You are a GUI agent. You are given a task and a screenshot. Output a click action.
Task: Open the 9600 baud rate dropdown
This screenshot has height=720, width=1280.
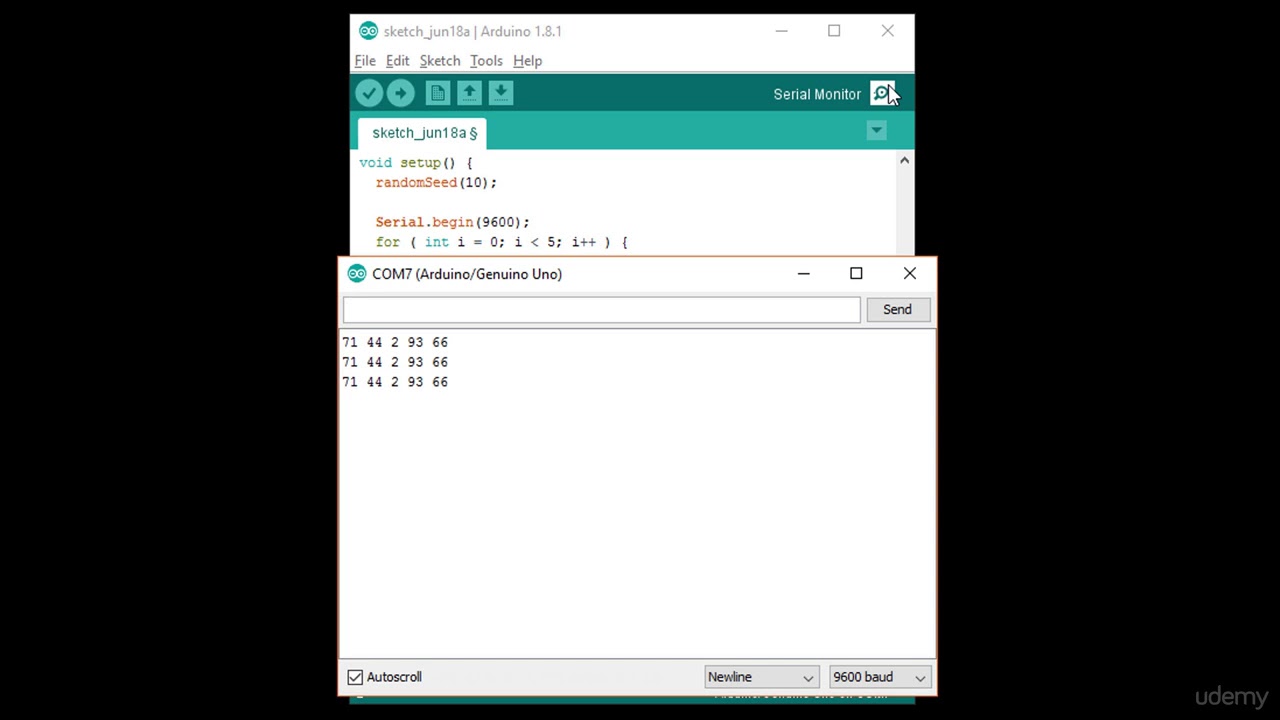click(x=879, y=677)
